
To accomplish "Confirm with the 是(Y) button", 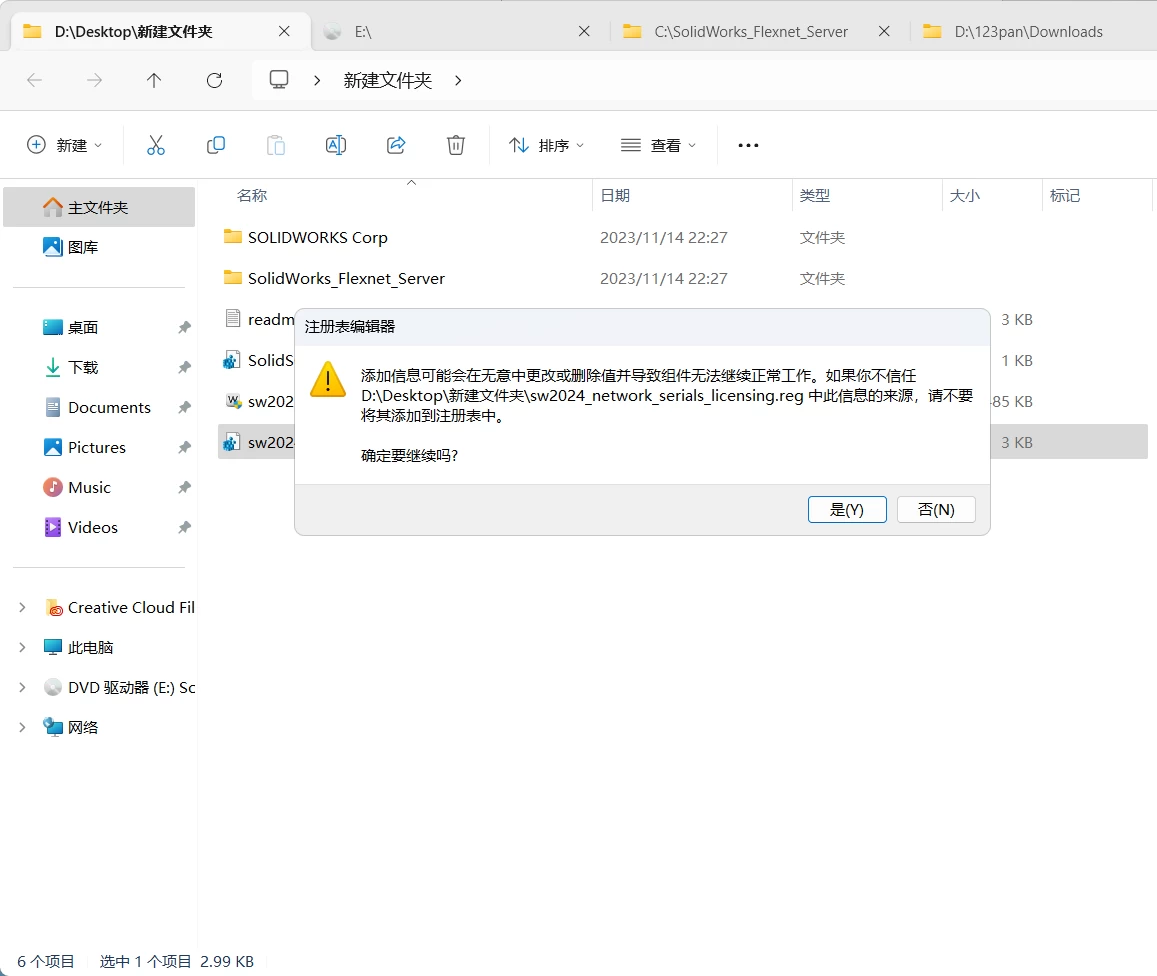I will (847, 509).
